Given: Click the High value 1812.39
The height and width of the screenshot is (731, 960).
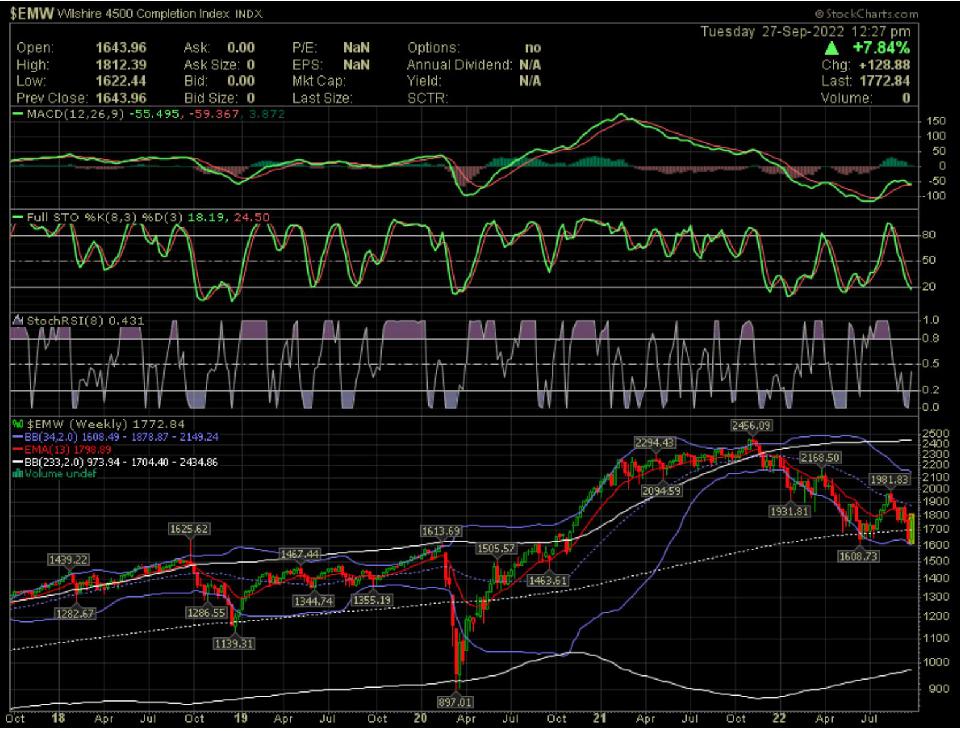Looking at the screenshot, I should (x=121, y=64).
